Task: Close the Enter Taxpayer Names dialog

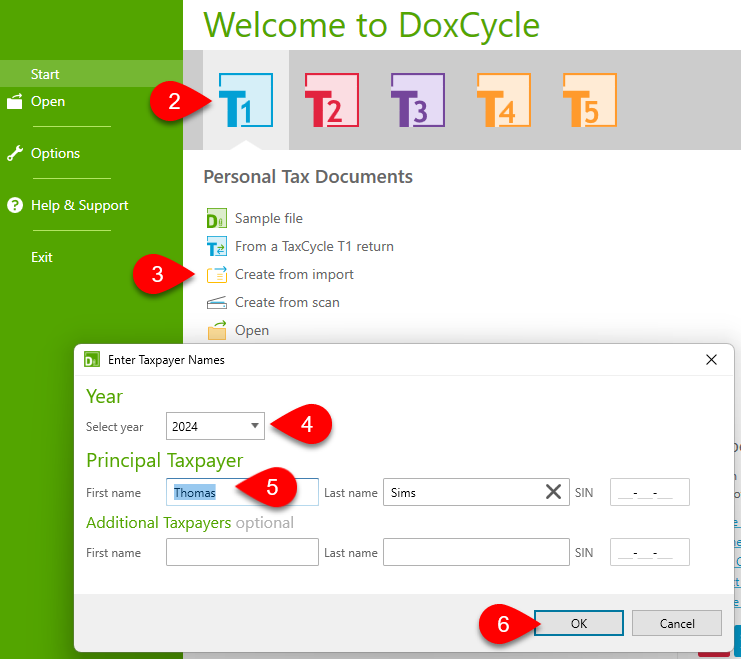Action: coord(711,360)
